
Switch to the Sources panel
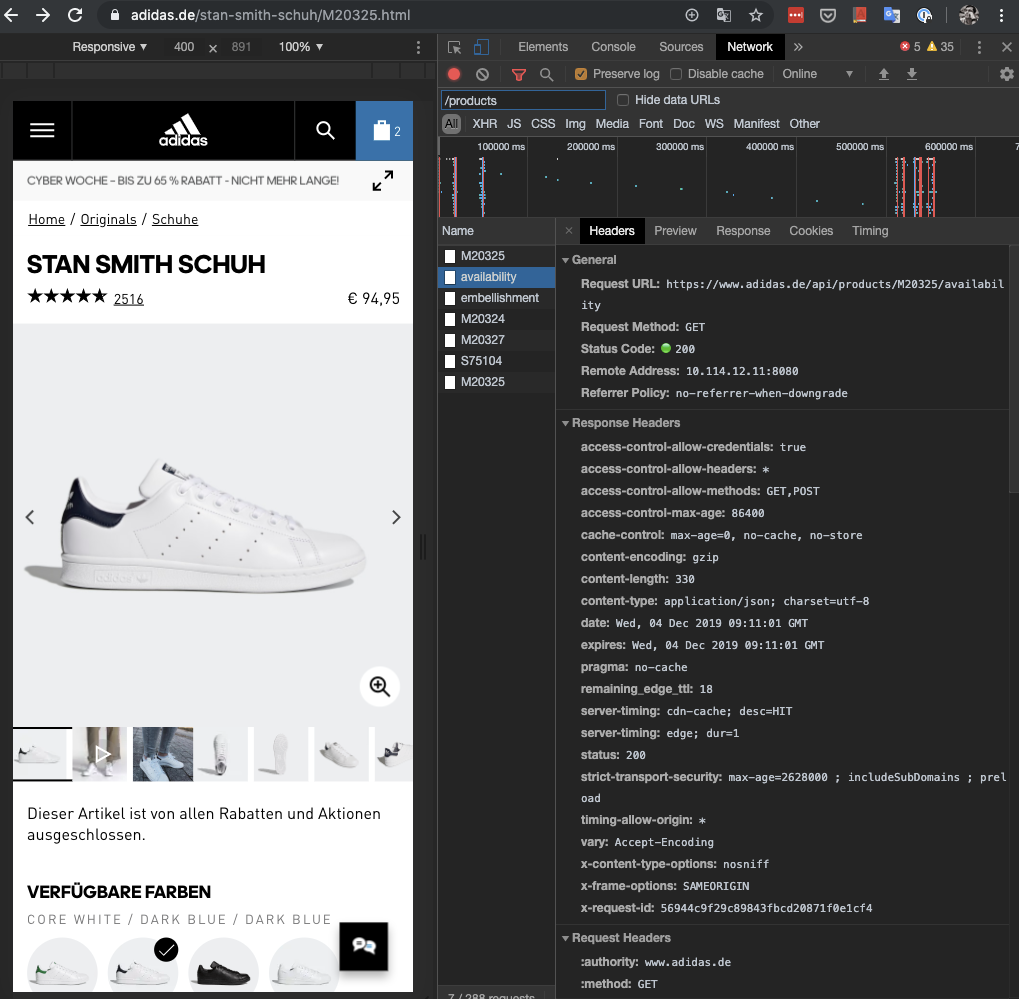[680, 47]
